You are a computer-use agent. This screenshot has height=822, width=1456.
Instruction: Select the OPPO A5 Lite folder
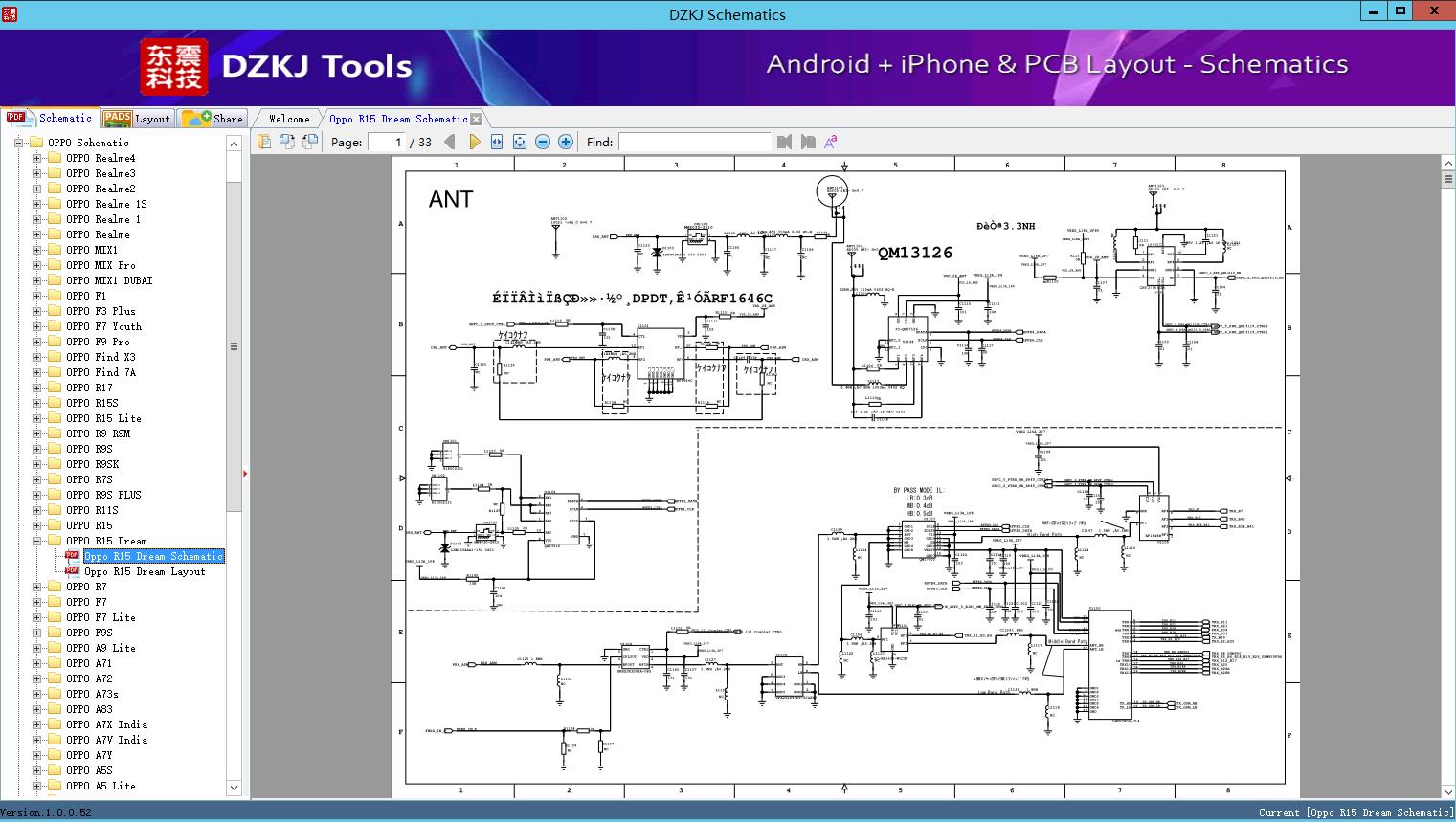tap(101, 786)
